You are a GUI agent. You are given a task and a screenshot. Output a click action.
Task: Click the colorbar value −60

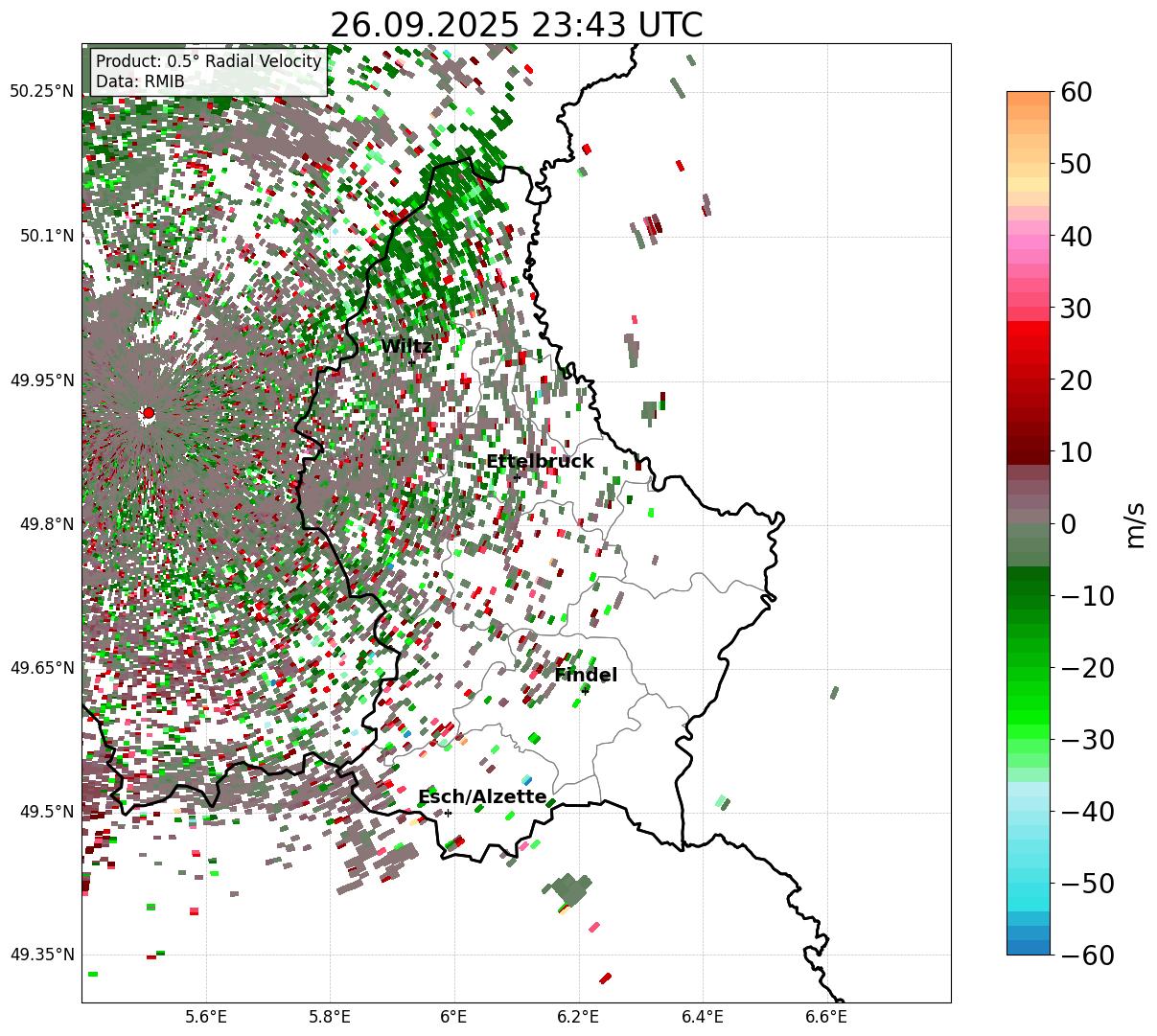point(1086,955)
